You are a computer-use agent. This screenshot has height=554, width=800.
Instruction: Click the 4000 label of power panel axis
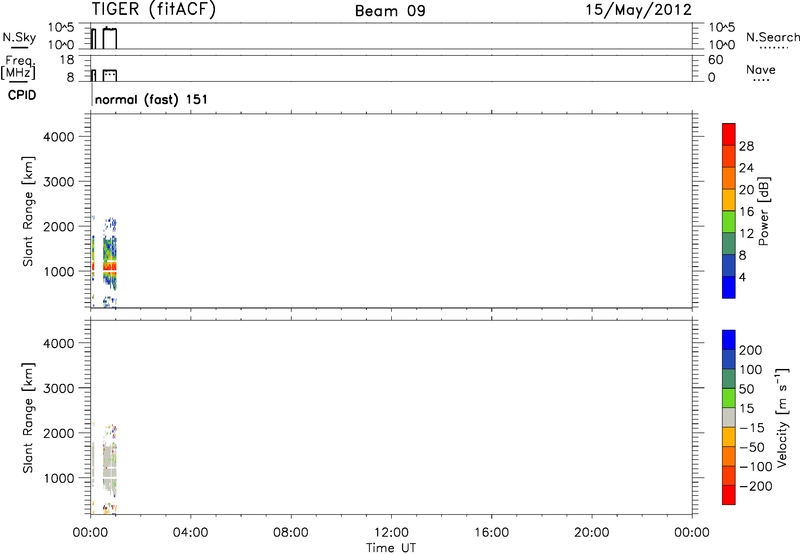click(x=58, y=137)
